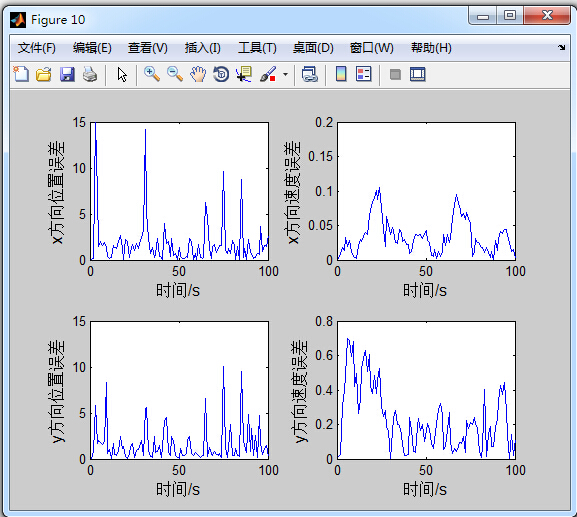This screenshot has height=517, width=577.
Task: Hide plot tools with gray square icon
Action: pos(395,75)
